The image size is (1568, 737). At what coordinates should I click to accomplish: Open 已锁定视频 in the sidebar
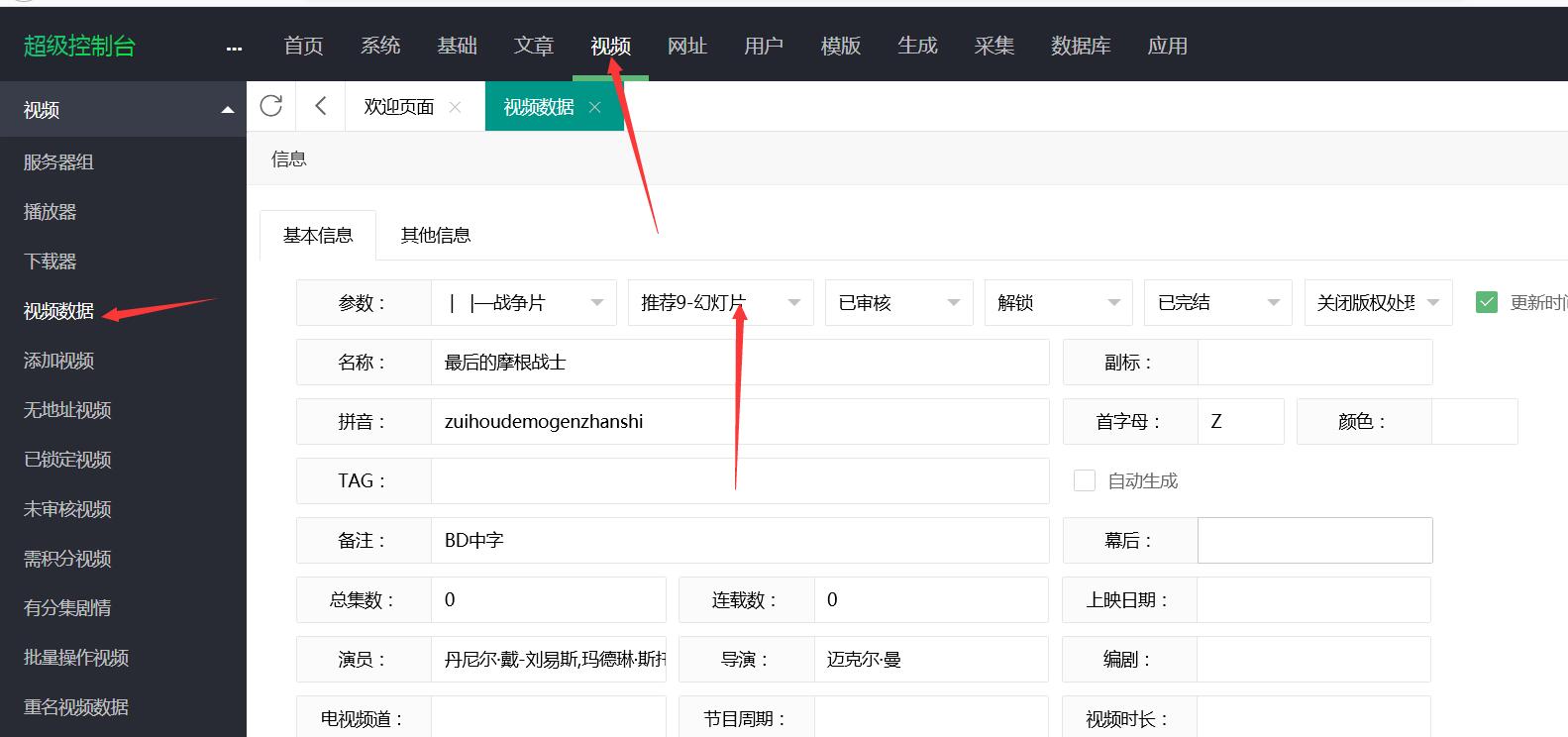click(67, 460)
